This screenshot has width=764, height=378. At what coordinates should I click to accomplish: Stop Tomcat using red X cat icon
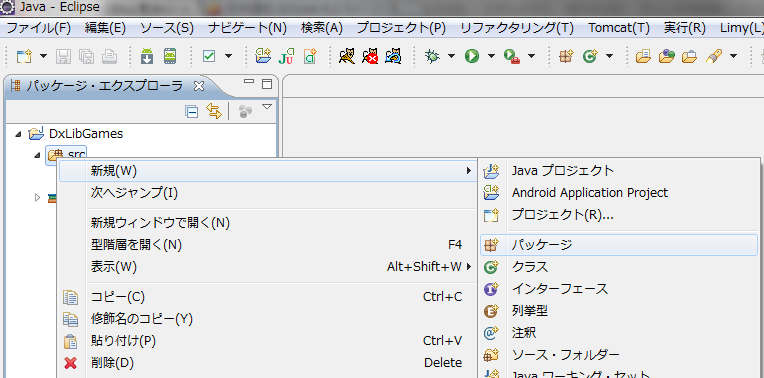(370, 57)
